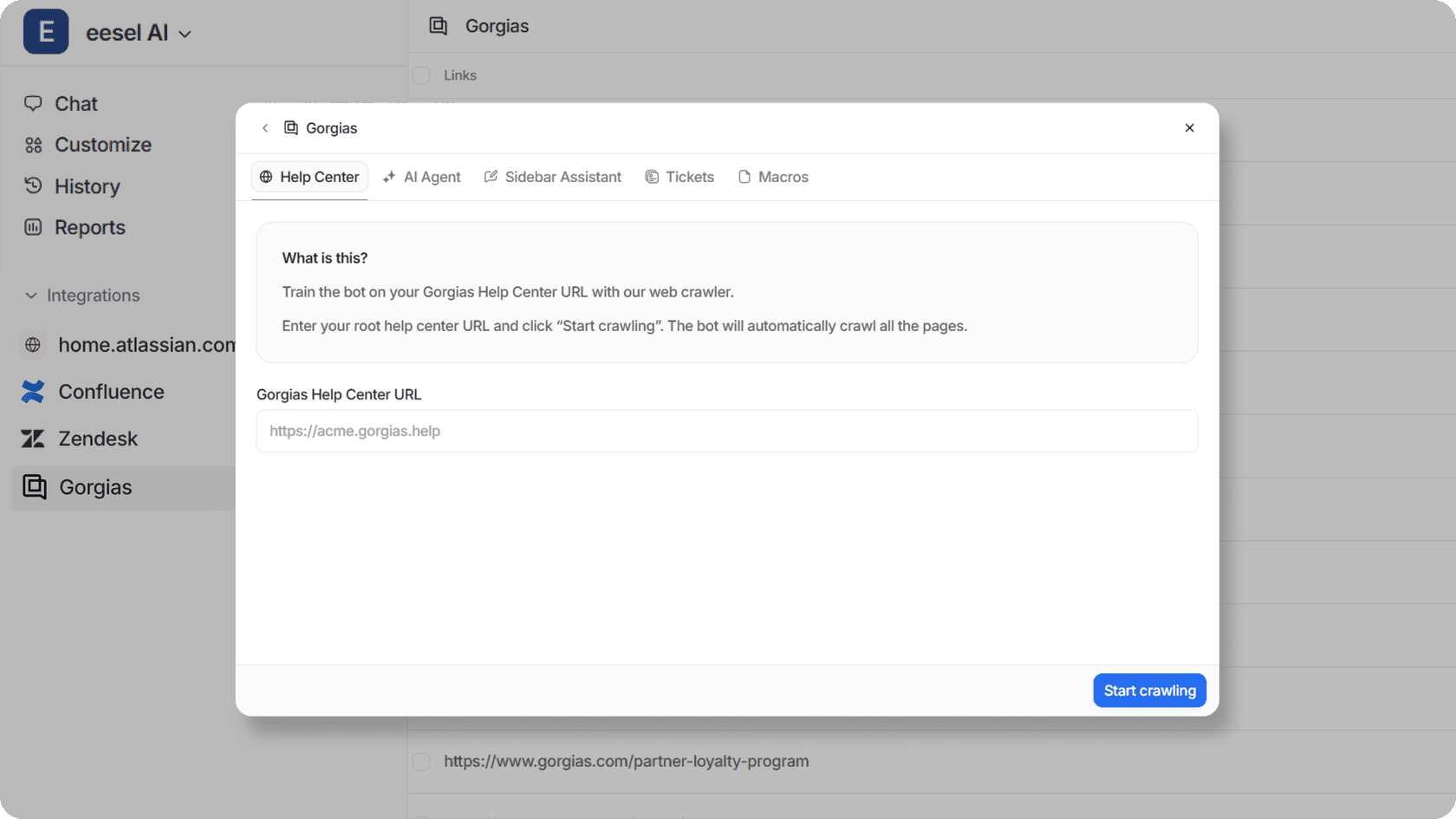Switch to the Tickets tab

tap(680, 177)
